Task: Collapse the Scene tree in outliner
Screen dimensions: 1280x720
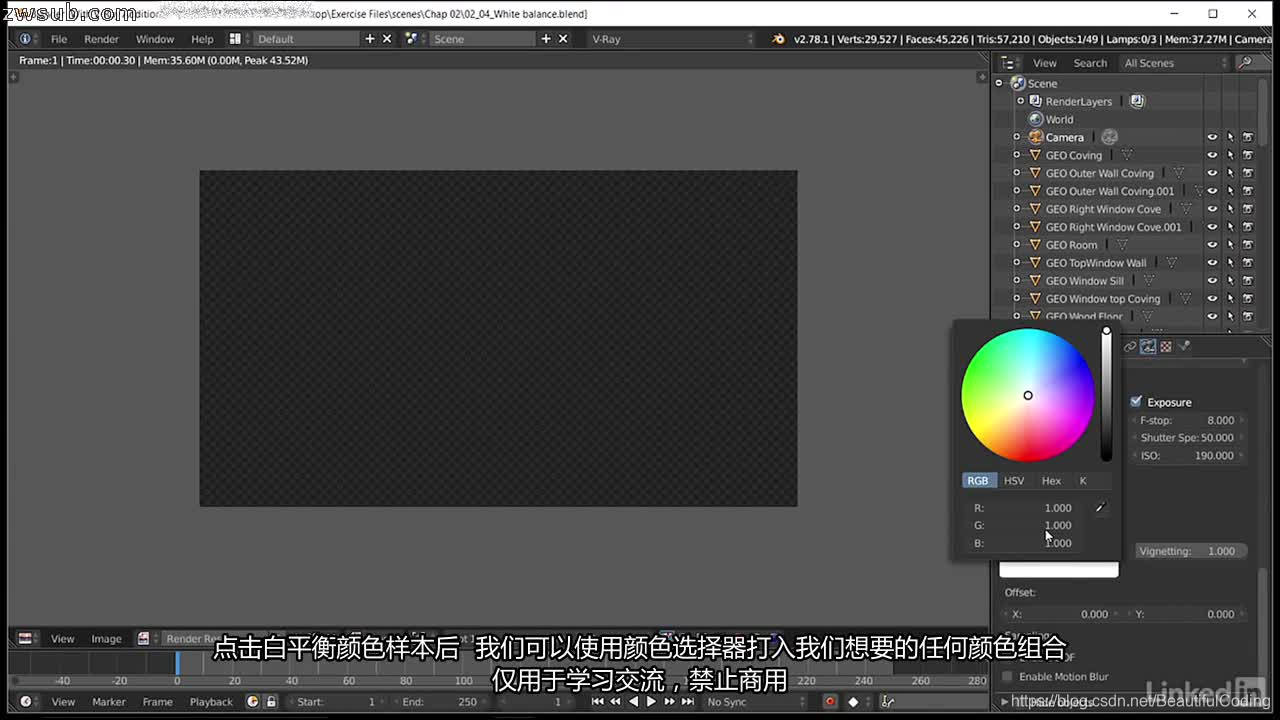Action: coord(999,83)
